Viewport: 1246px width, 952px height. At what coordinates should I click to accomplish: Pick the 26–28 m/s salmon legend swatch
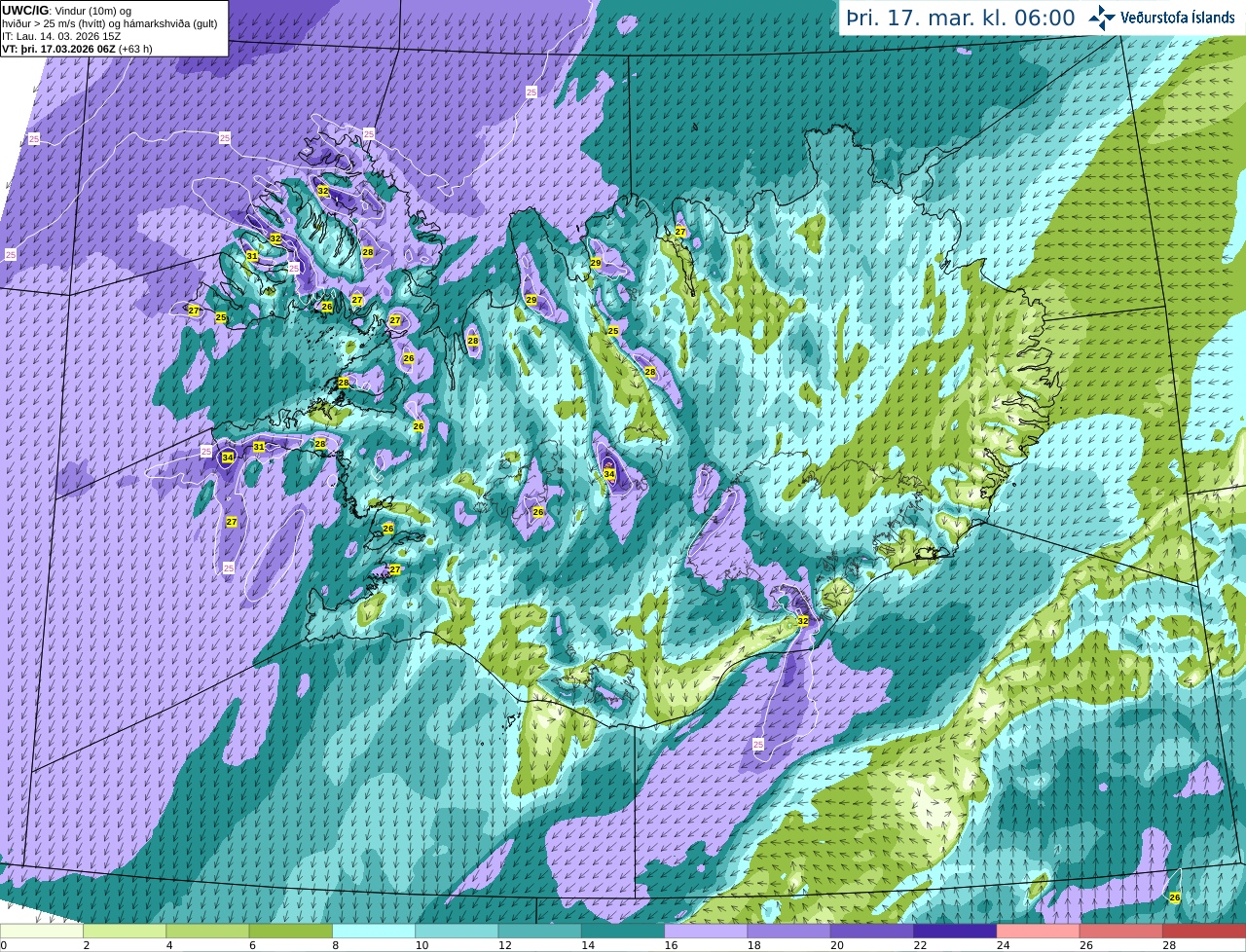(1121, 932)
